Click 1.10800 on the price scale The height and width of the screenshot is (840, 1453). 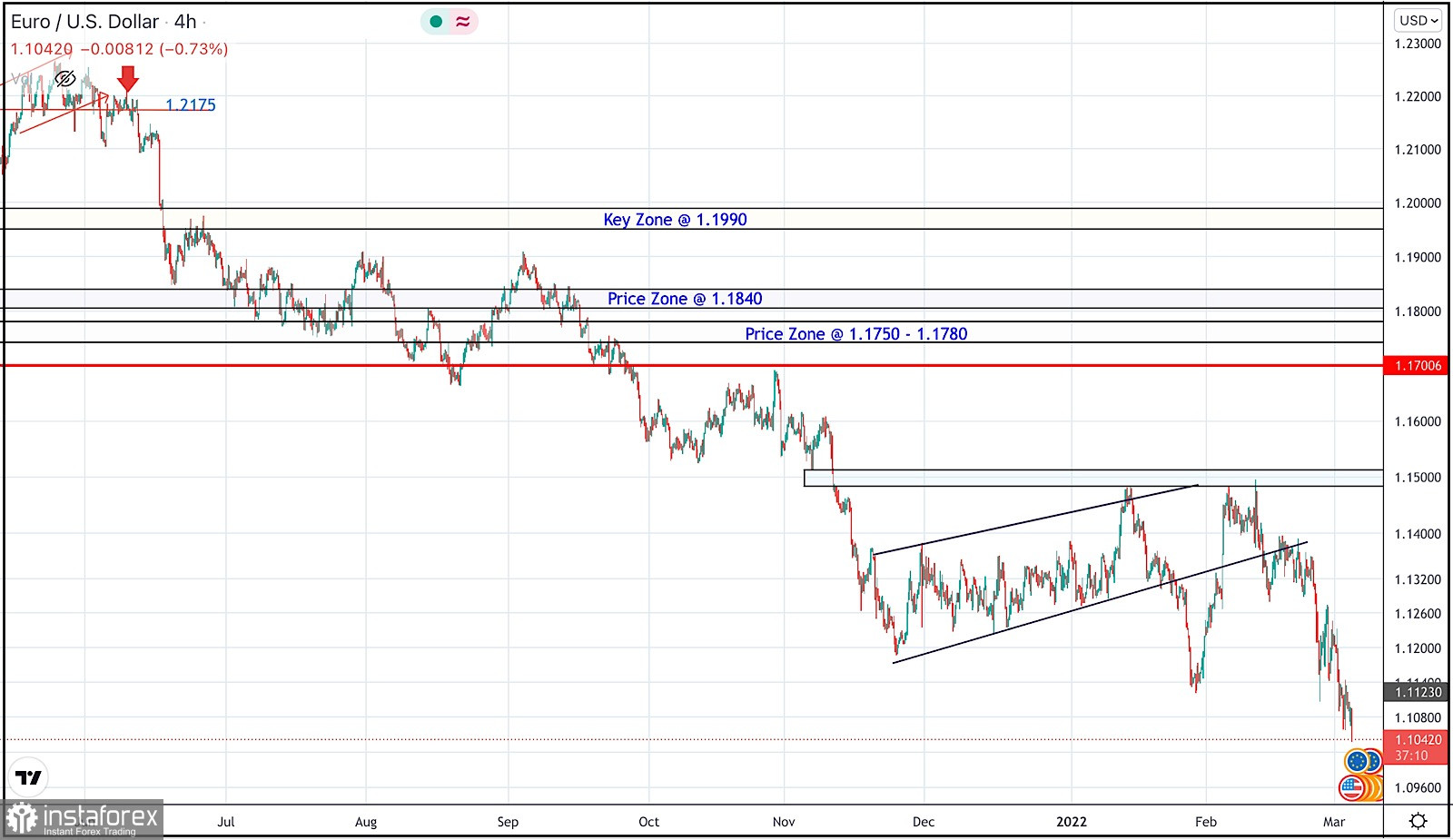[1418, 717]
